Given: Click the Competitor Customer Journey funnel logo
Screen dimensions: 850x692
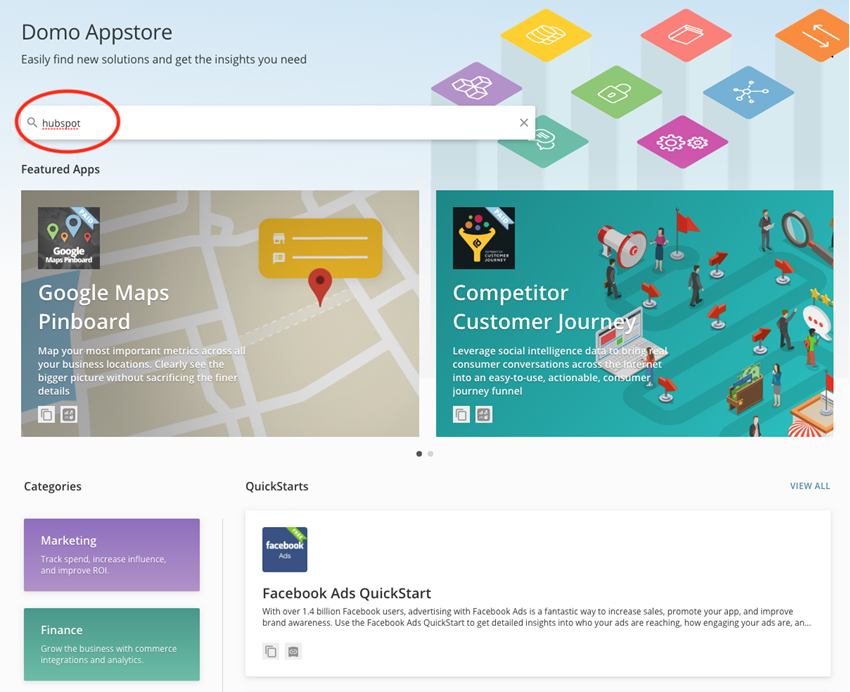Looking at the screenshot, I should coord(482,238).
